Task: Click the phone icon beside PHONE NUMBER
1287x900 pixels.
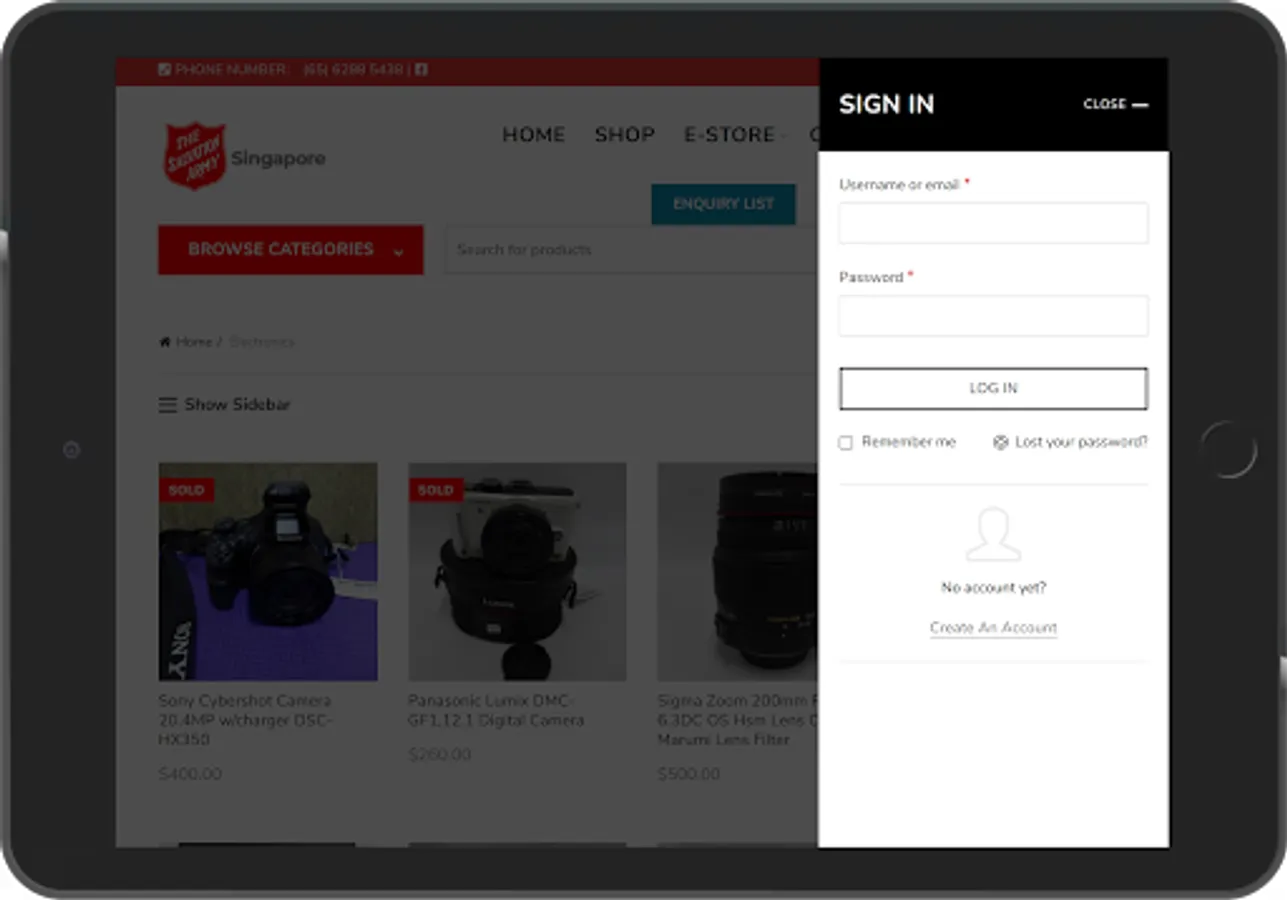Action: coord(165,70)
